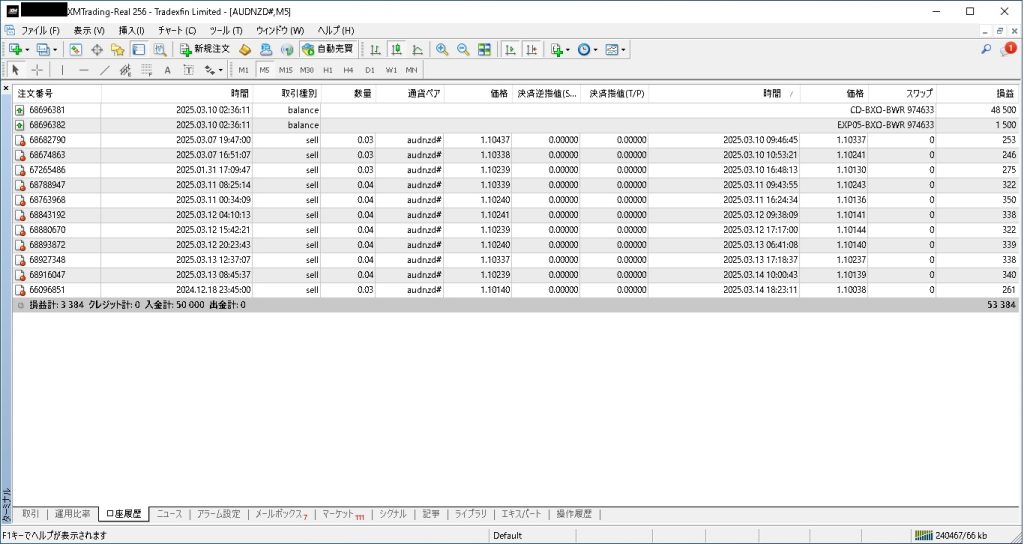
Task: Open the new chart dropdown arrow
Action: tap(27, 49)
